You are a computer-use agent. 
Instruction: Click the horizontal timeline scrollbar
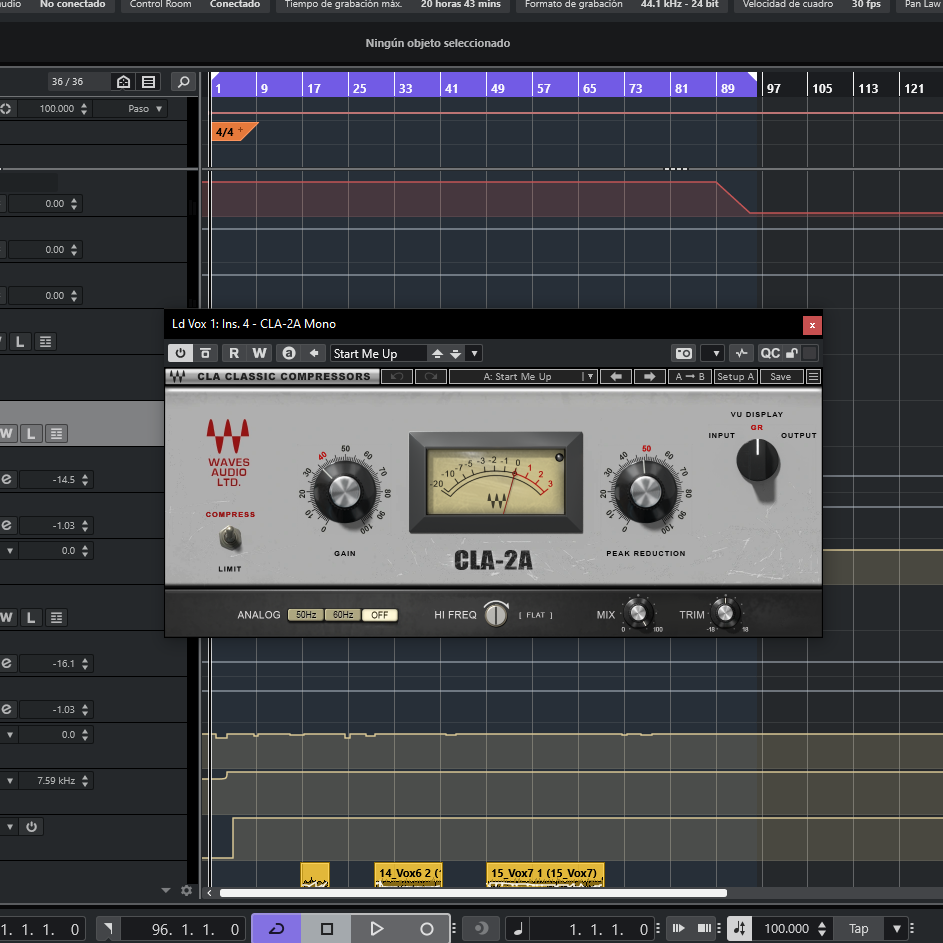[x=473, y=893]
